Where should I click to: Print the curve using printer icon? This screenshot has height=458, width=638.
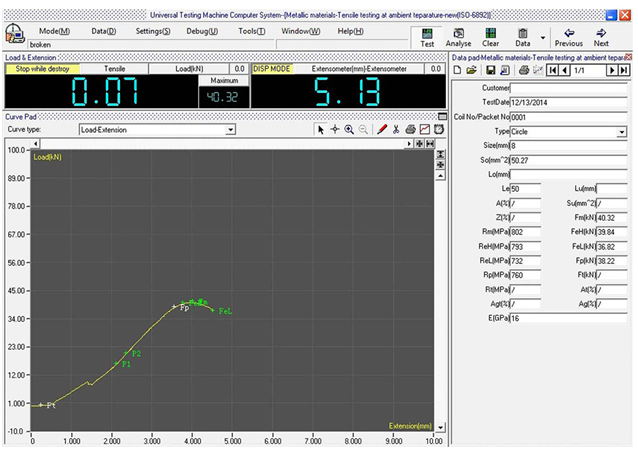click(410, 130)
